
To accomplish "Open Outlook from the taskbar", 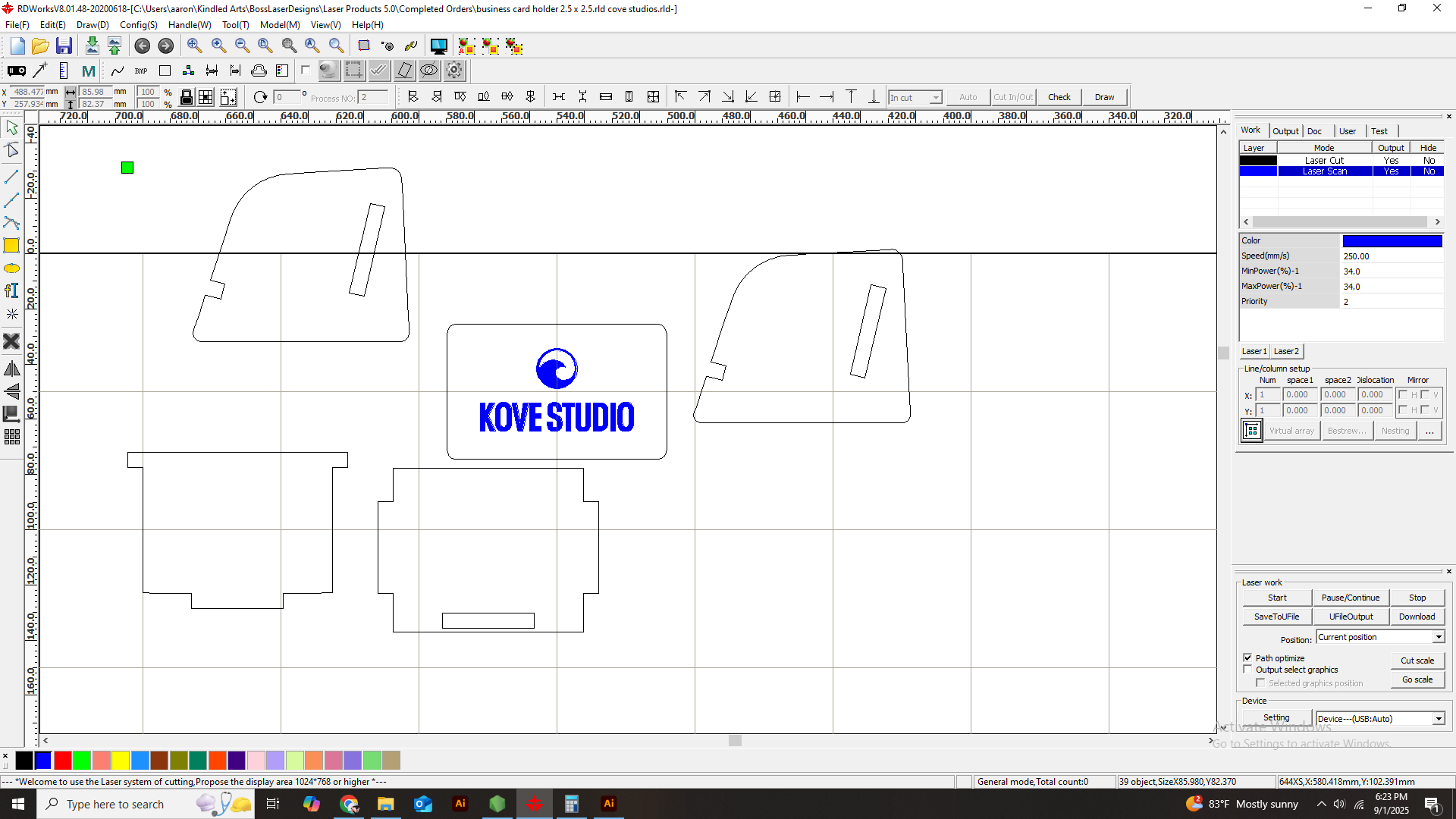I will point(423,804).
